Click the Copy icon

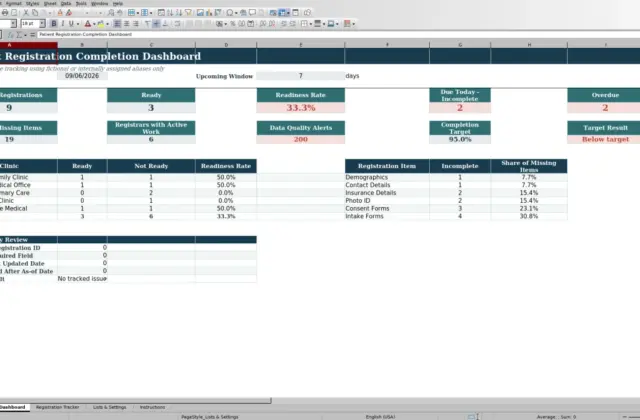(x=35, y=13)
